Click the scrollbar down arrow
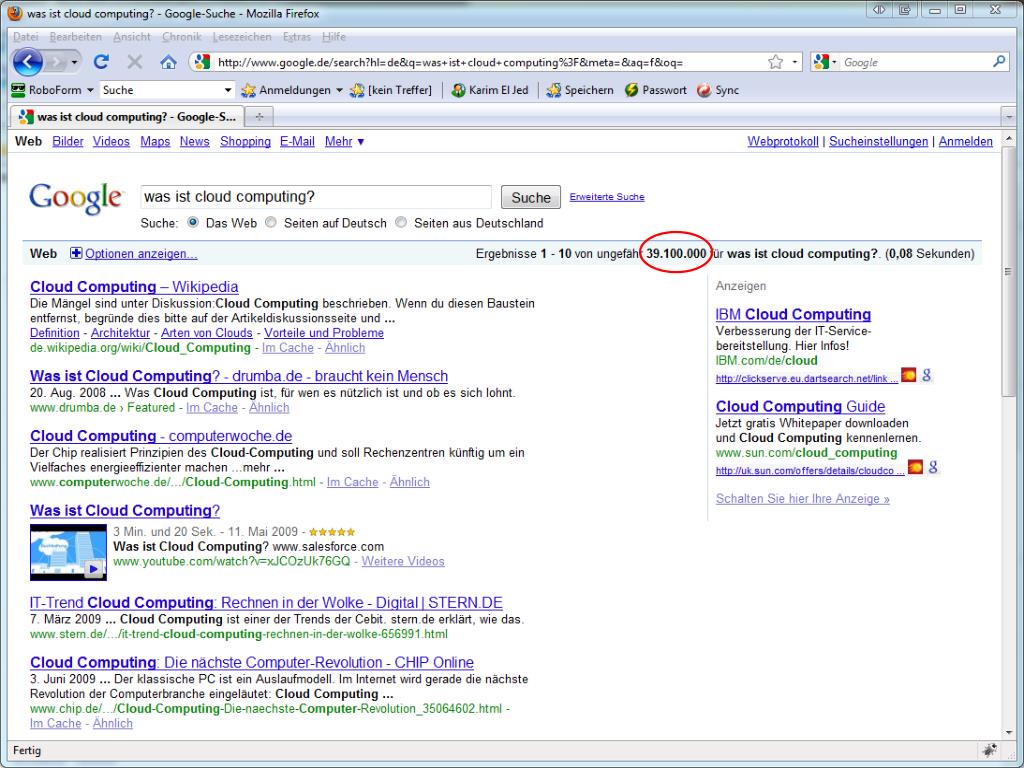The height and width of the screenshot is (768, 1024). tap(1008, 732)
